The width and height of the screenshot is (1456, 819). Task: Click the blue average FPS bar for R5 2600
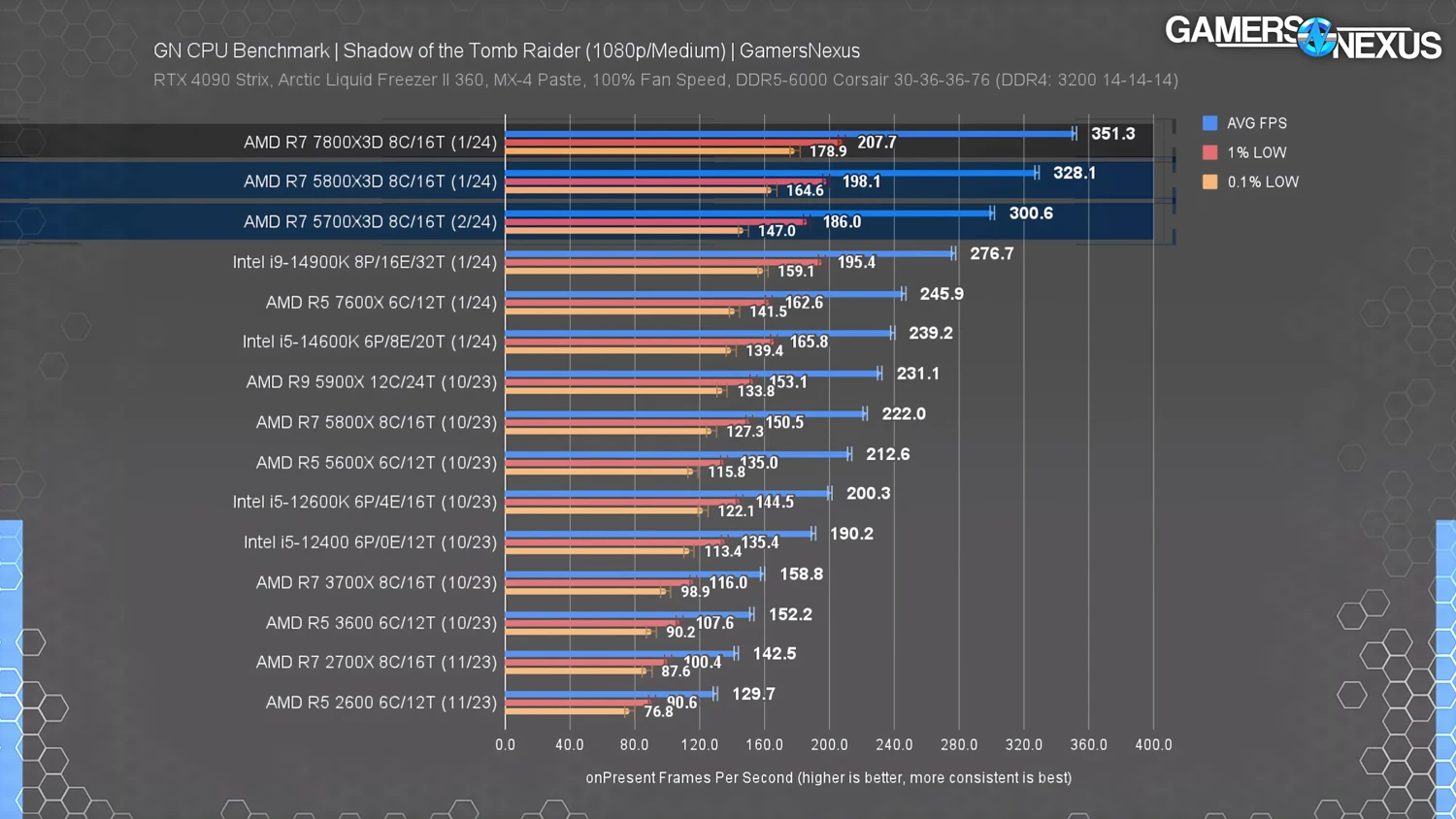611,694
